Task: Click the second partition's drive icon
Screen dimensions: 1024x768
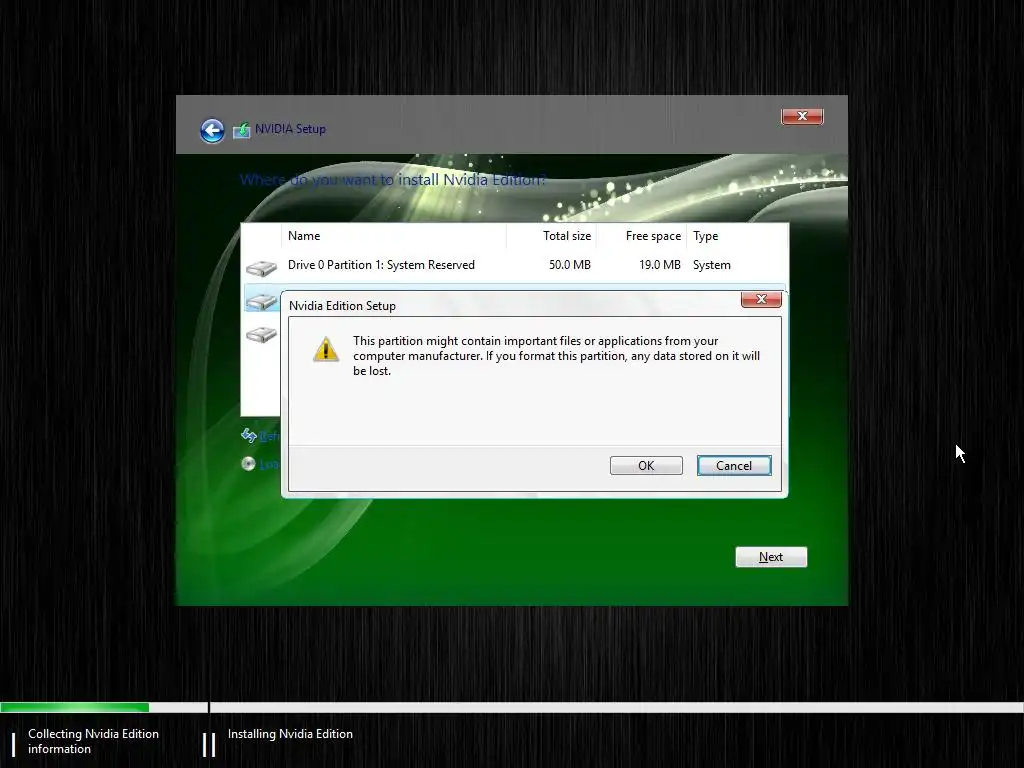Action: pos(261,301)
